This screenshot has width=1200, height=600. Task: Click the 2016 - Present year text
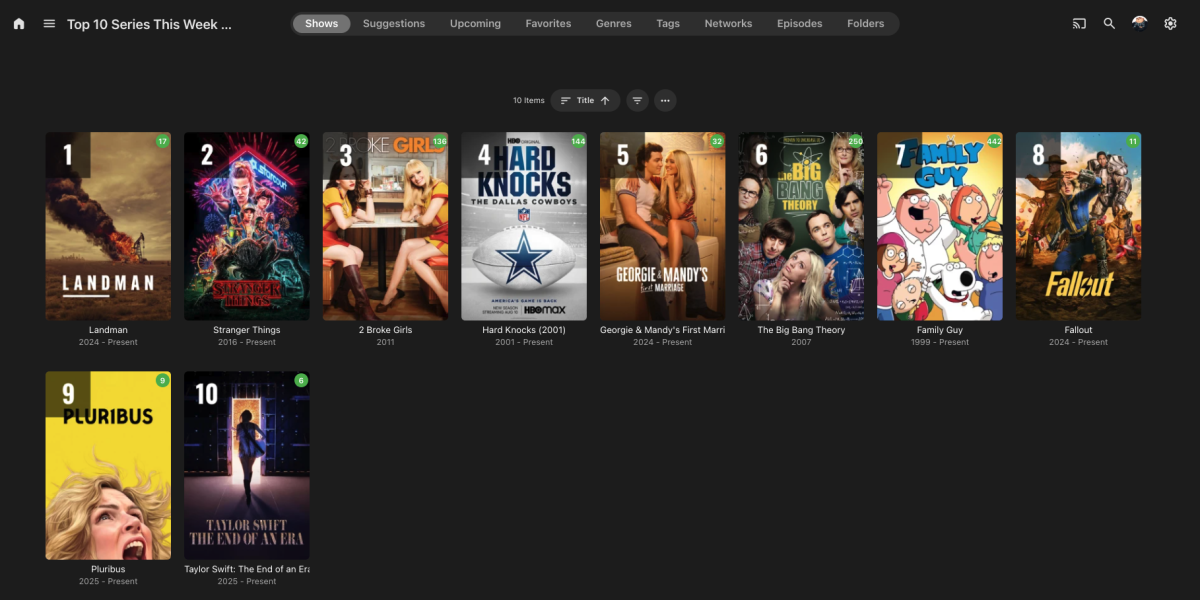pyautogui.click(x=247, y=342)
